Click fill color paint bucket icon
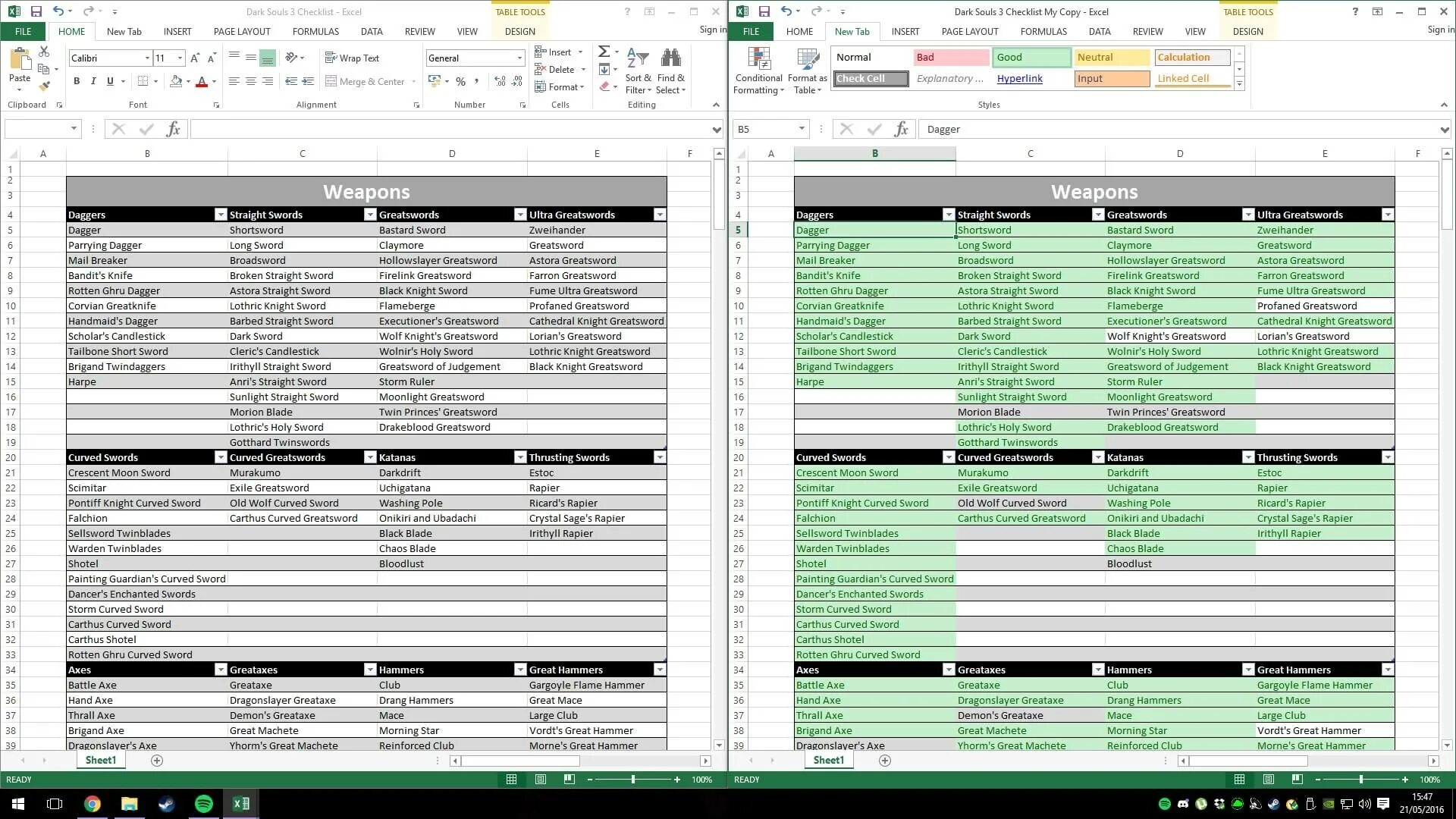The image size is (1456, 819). [x=176, y=81]
